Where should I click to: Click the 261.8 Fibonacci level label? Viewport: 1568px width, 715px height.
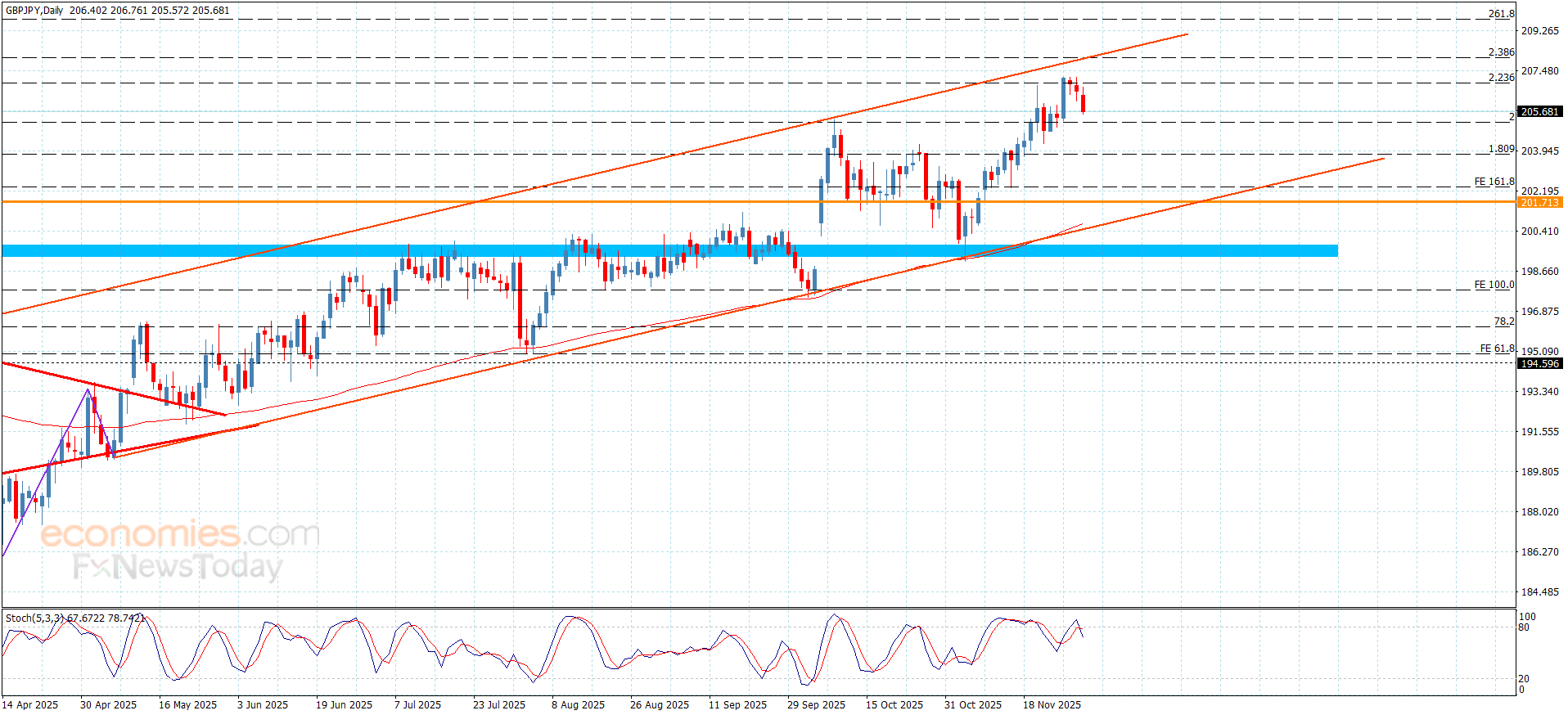tap(1501, 14)
